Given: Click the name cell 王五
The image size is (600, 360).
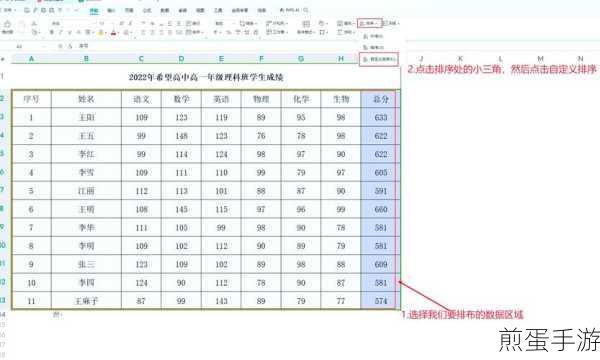Looking at the screenshot, I should tap(86, 136).
